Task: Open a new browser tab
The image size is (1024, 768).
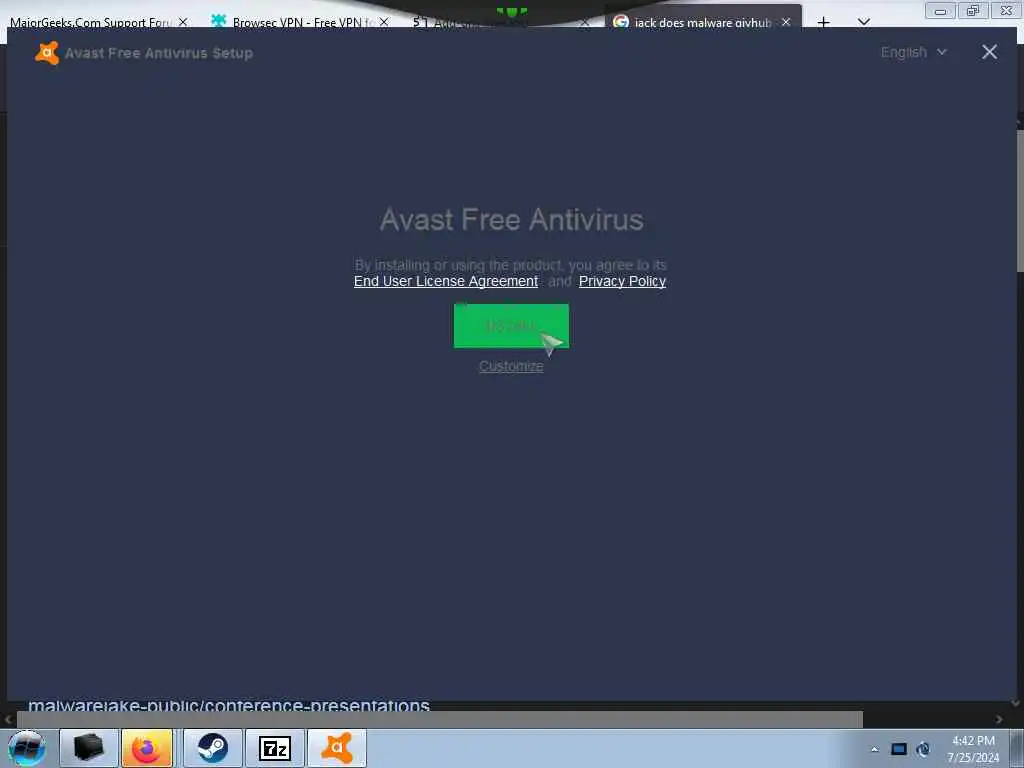Action: [x=824, y=23]
